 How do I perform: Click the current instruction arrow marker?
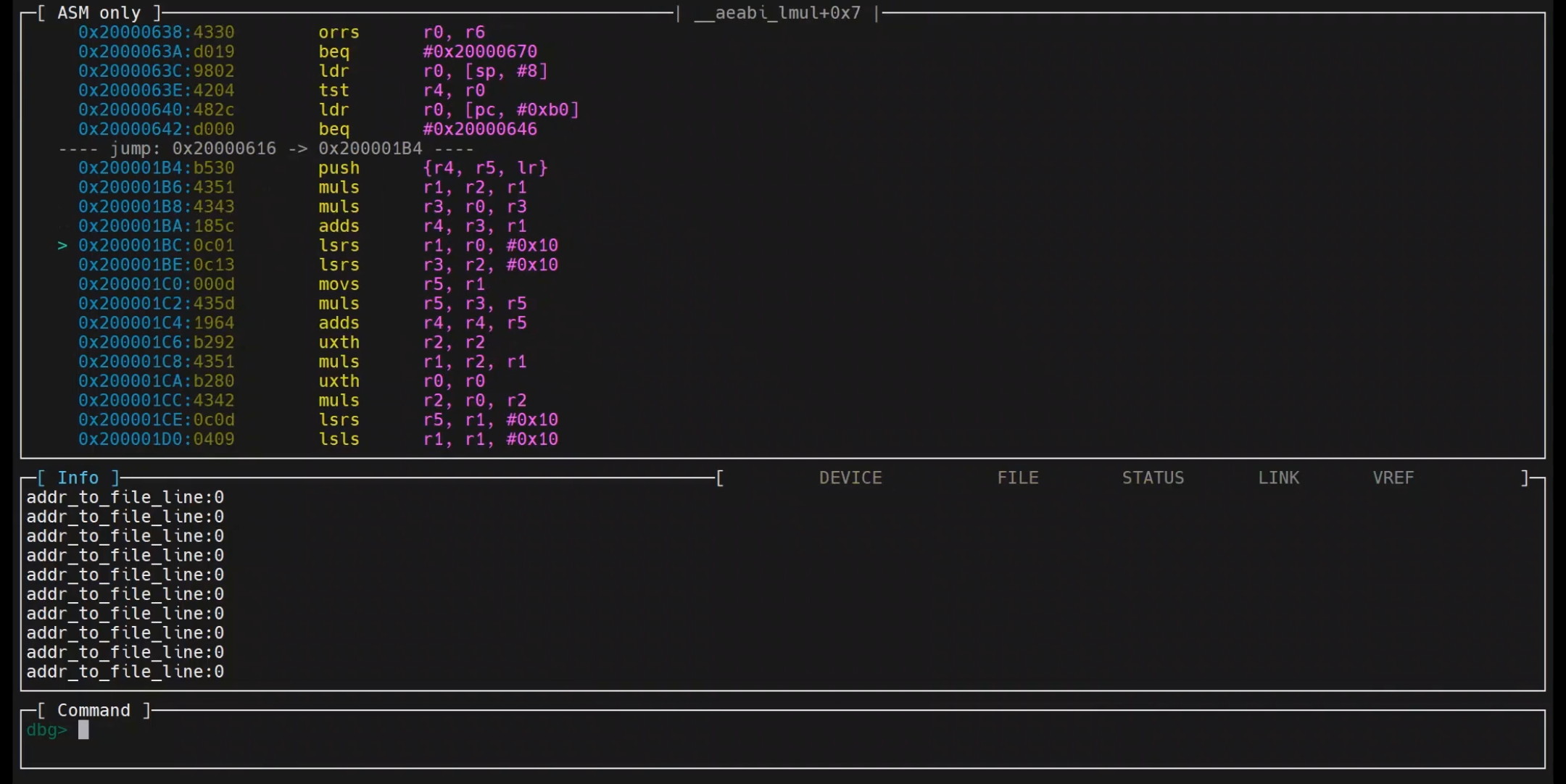click(62, 246)
